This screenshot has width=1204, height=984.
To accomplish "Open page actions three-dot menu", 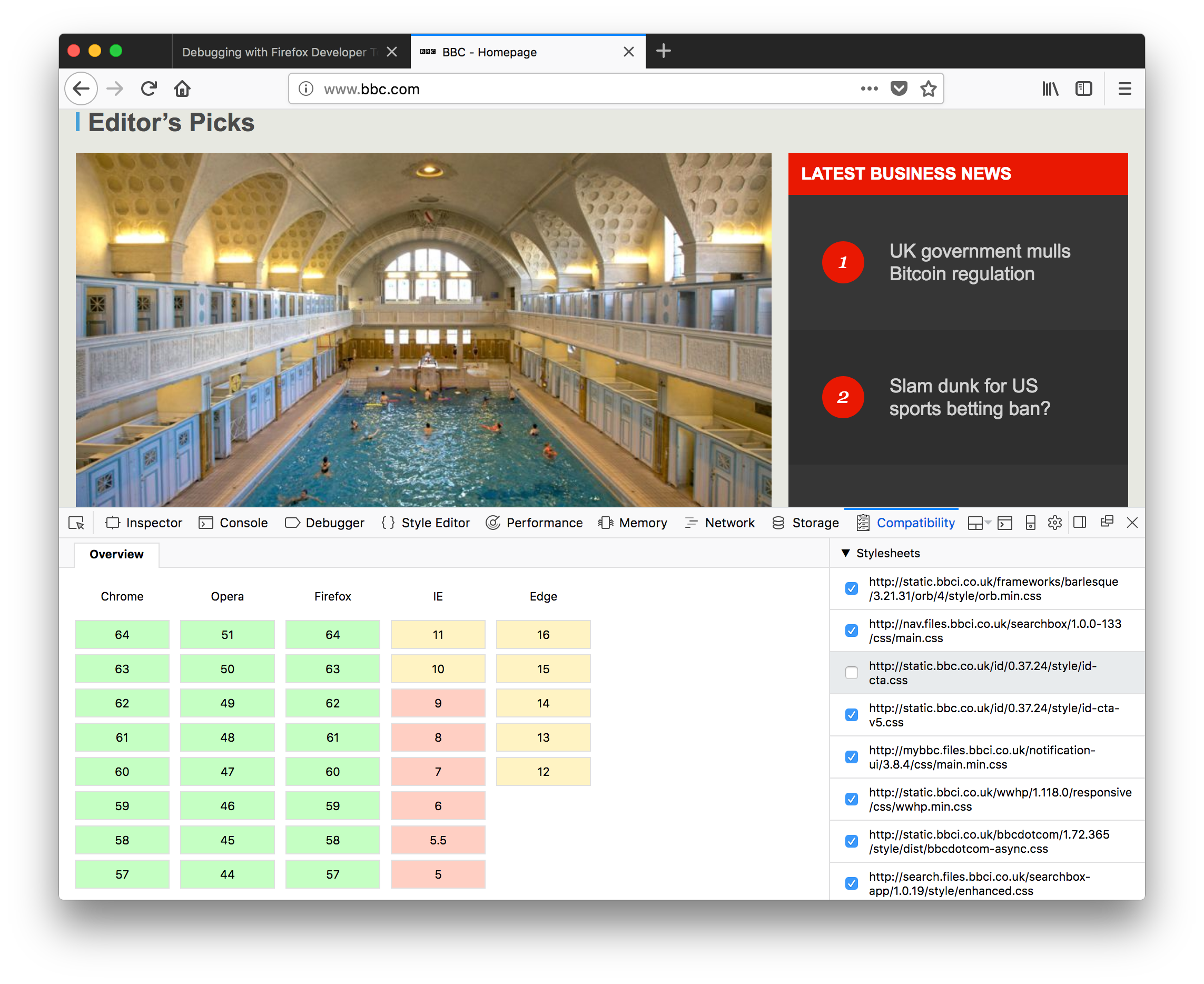I will point(869,89).
